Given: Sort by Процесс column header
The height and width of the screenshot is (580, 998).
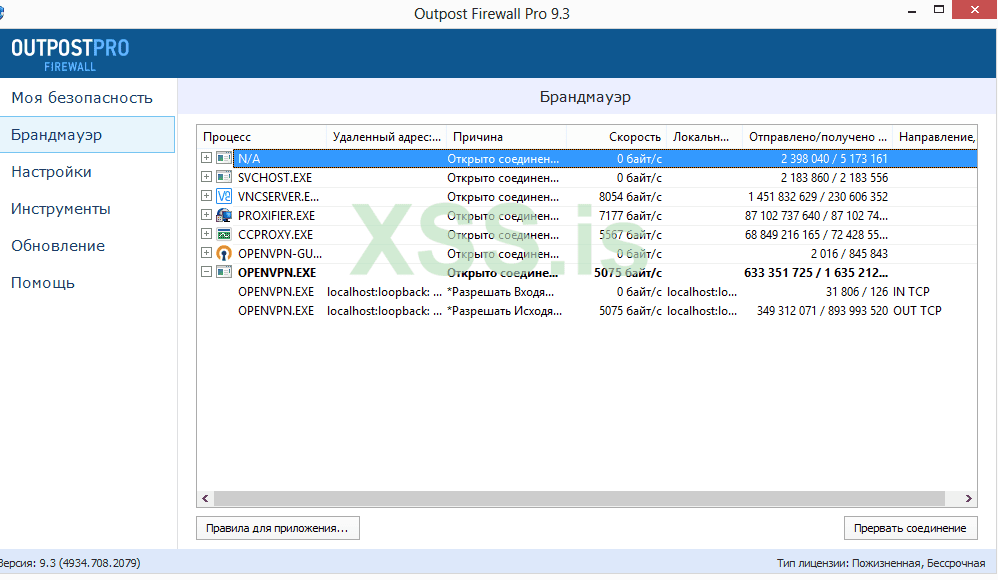Looking at the screenshot, I should tap(262, 137).
